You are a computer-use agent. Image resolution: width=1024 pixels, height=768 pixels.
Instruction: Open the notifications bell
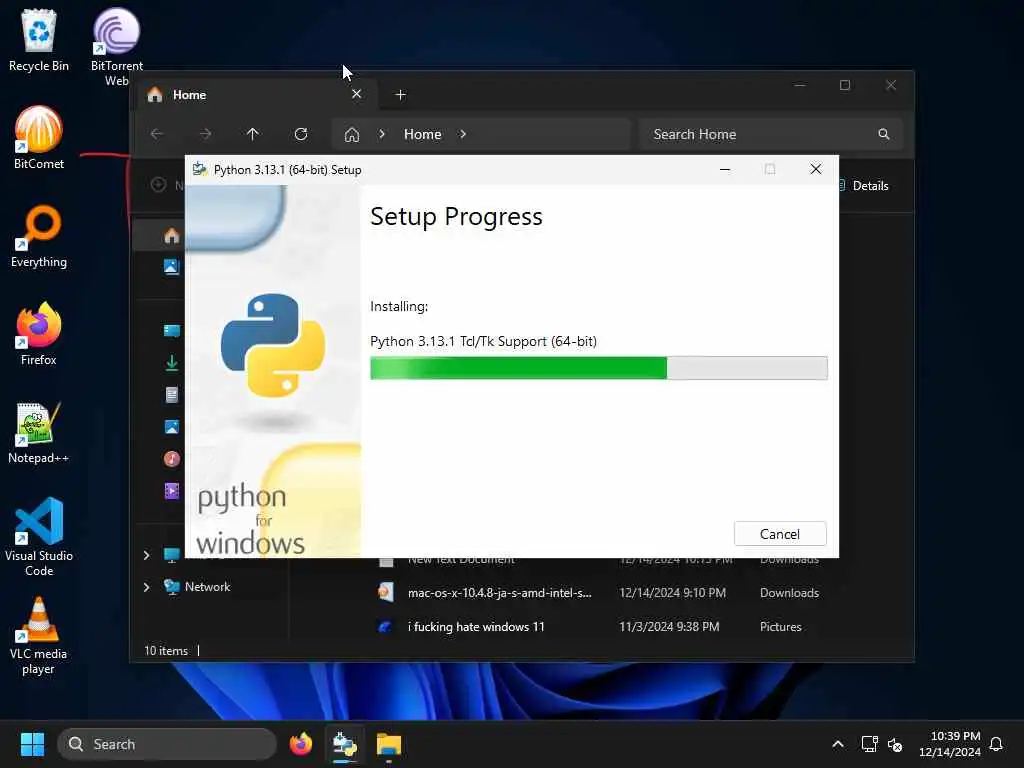996,744
